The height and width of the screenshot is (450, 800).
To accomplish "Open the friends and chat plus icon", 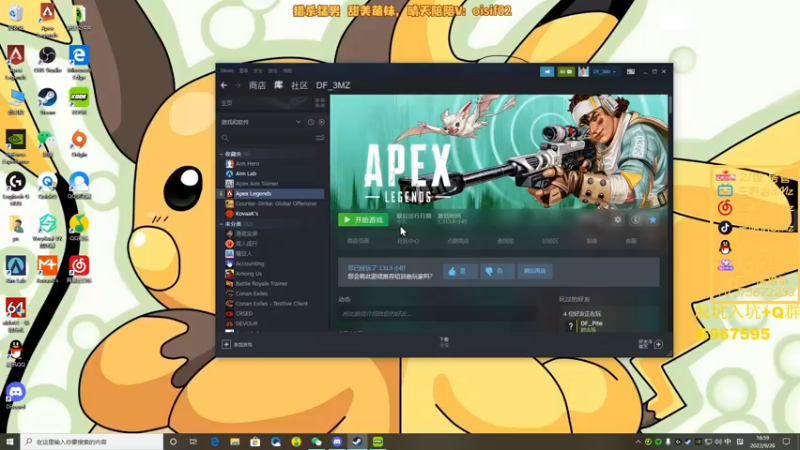I will [659, 344].
